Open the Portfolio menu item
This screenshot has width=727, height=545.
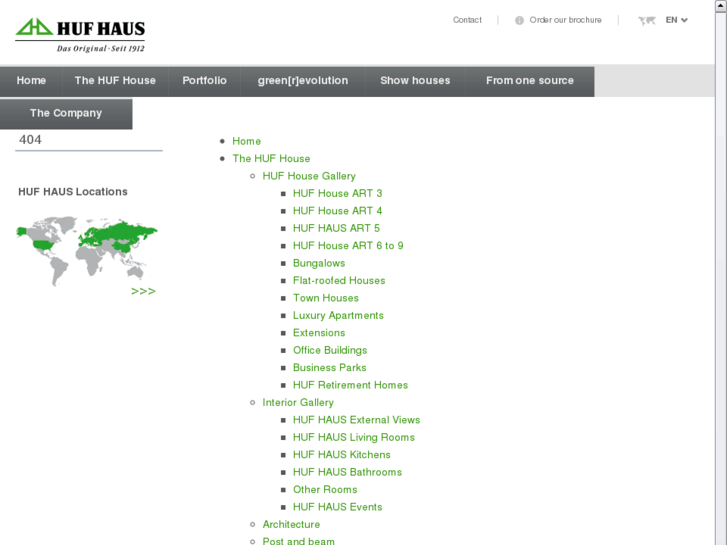(204, 81)
